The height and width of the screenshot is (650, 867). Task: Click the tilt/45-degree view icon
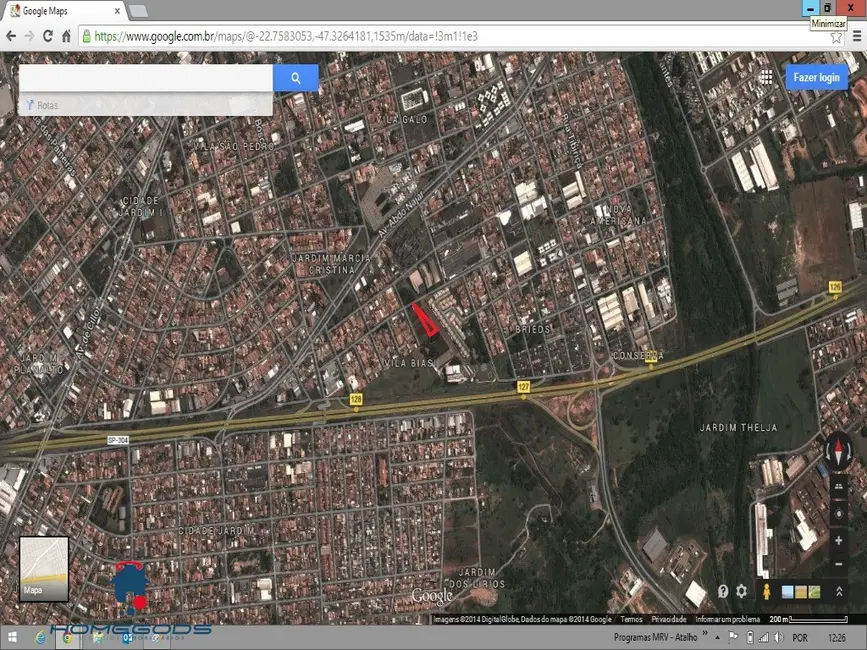837,486
